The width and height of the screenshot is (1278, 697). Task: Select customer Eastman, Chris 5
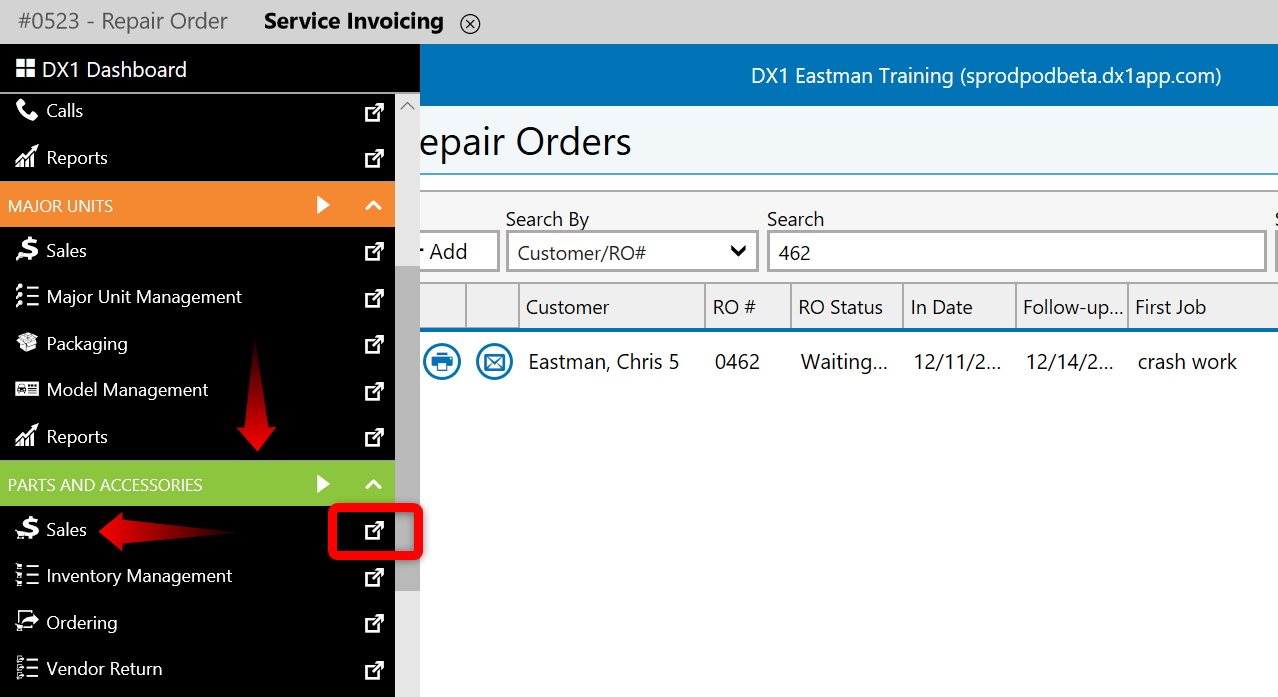click(604, 362)
